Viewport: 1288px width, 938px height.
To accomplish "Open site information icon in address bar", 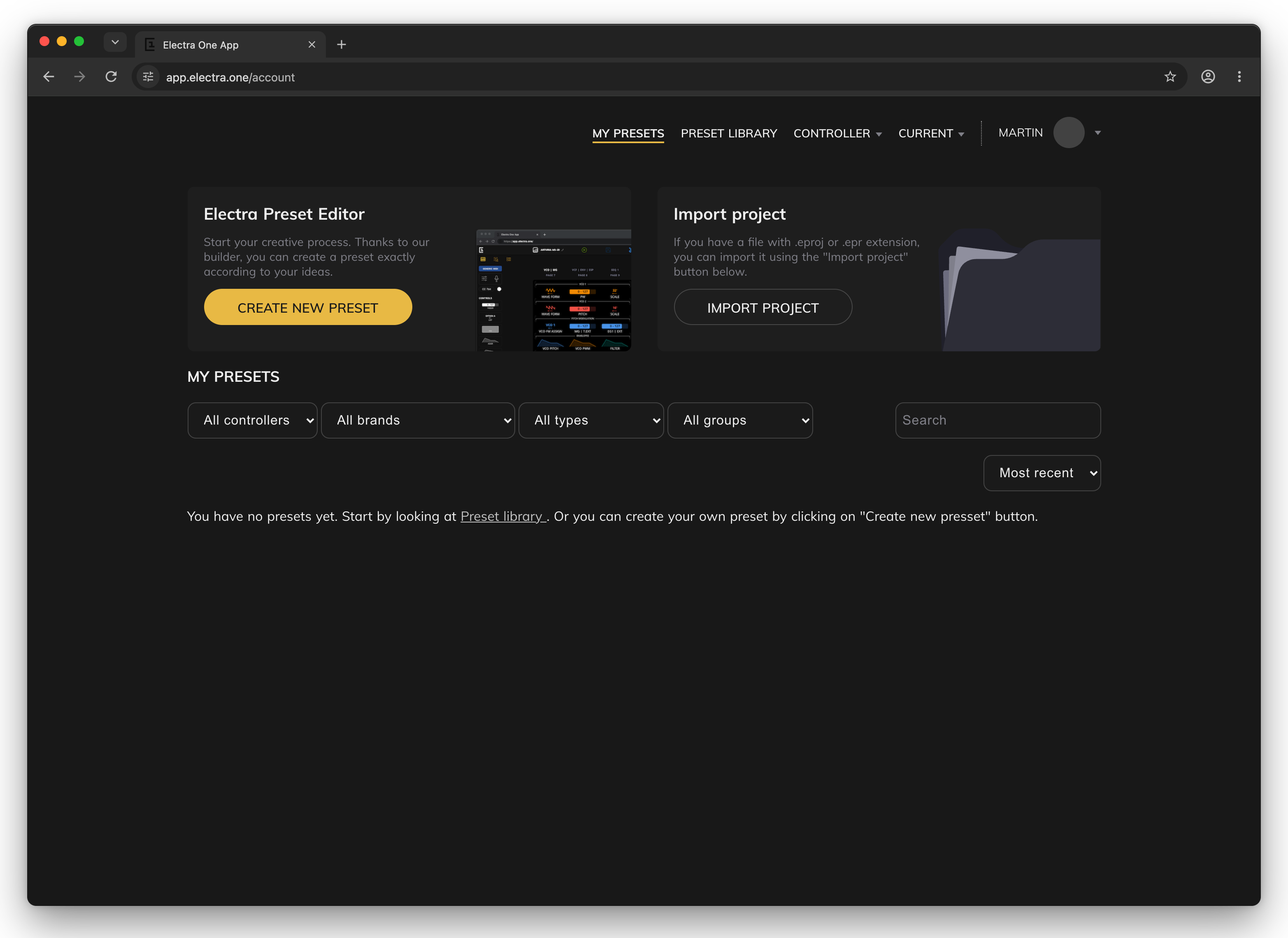I will click(x=148, y=77).
